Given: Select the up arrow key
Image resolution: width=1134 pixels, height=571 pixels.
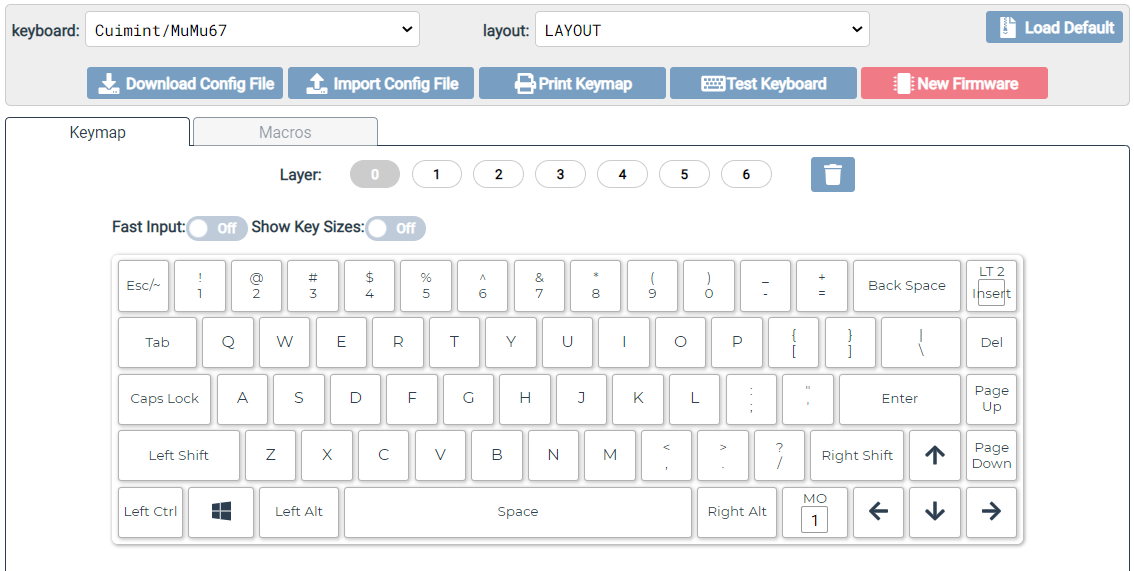Looking at the screenshot, I should (935, 456).
